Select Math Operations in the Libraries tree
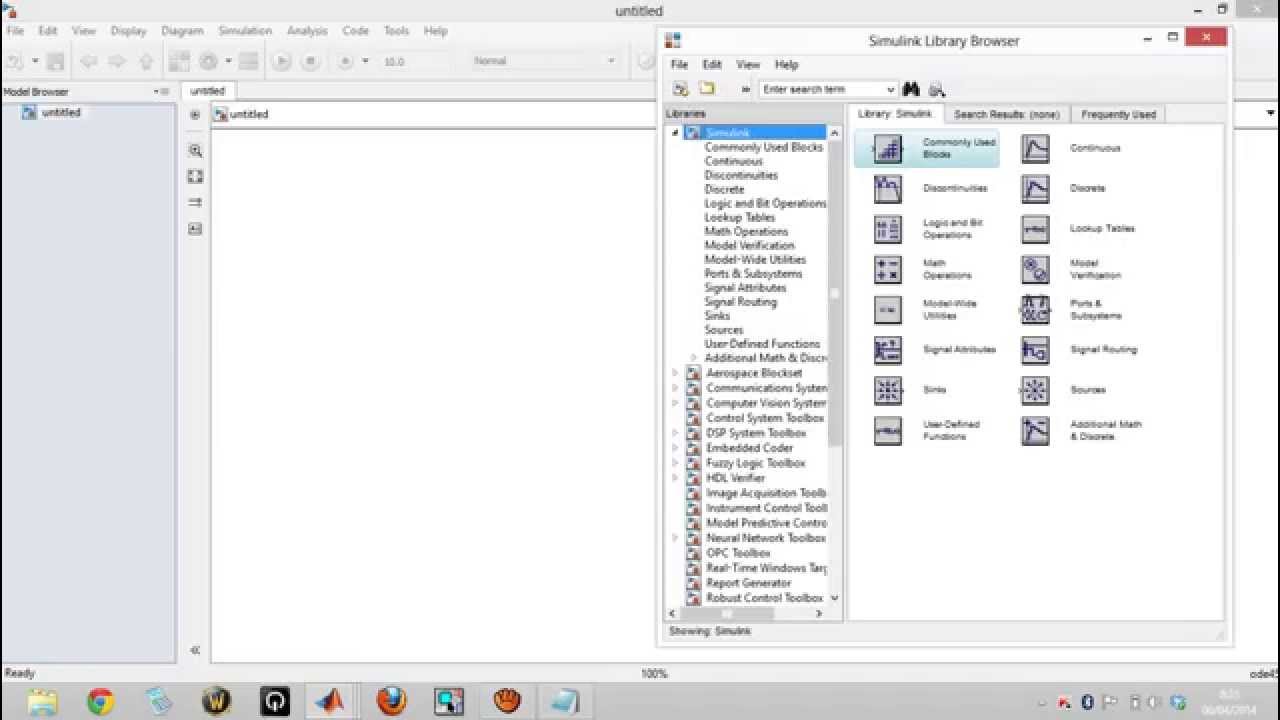The width and height of the screenshot is (1280, 720). pos(746,231)
